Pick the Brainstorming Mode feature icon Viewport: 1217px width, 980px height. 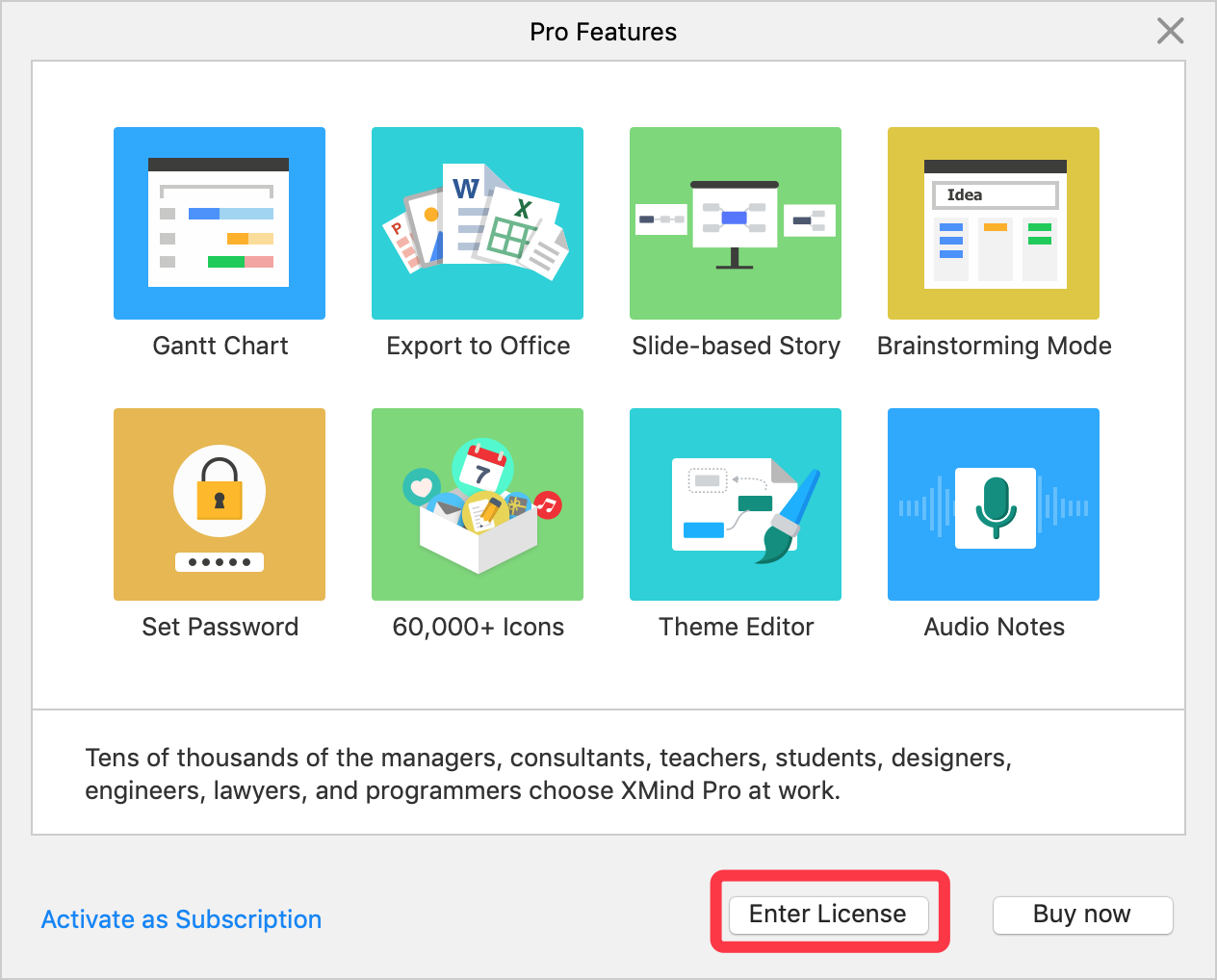994,223
